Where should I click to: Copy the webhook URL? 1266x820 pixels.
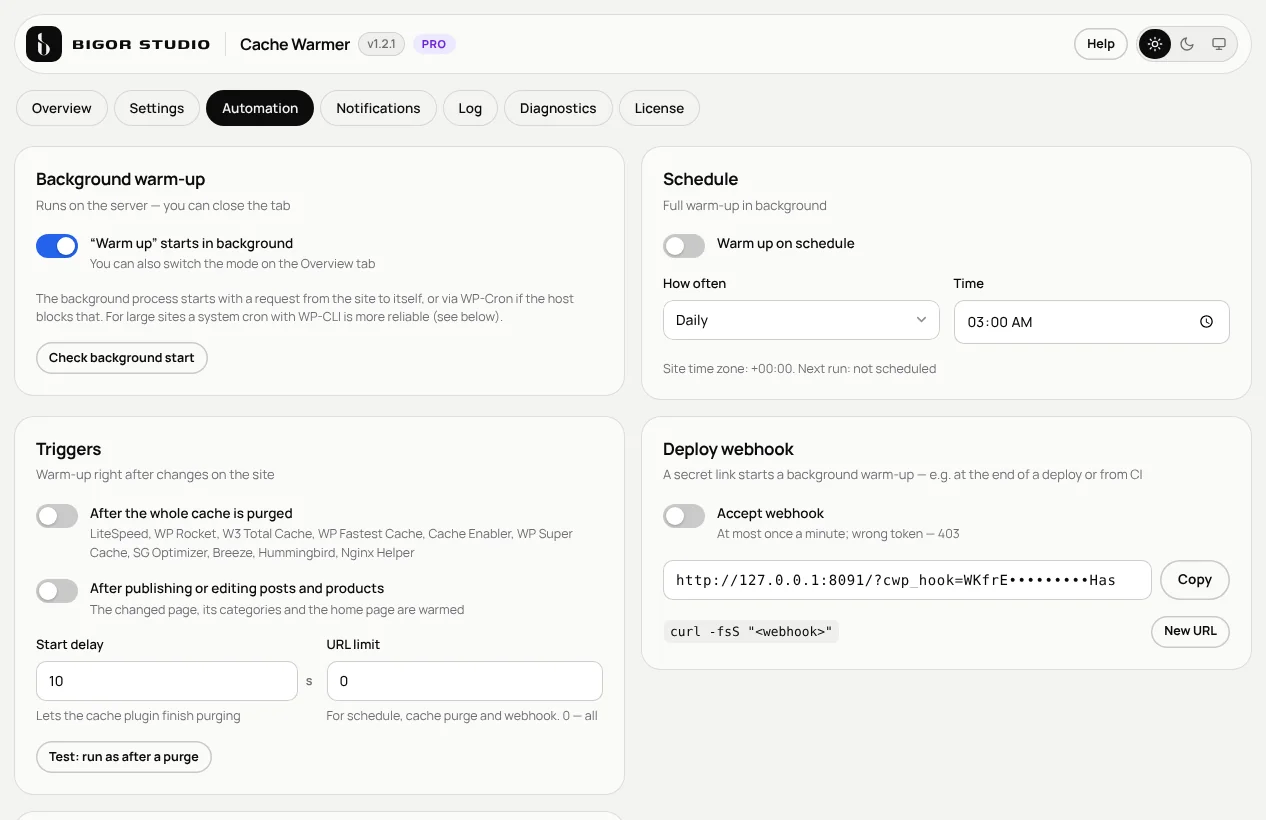1194,580
